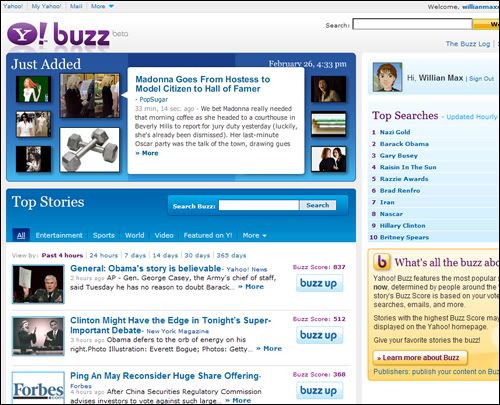This screenshot has height=405, width=500.
Task: Open Willian Max's avatar picture
Action: point(387,77)
